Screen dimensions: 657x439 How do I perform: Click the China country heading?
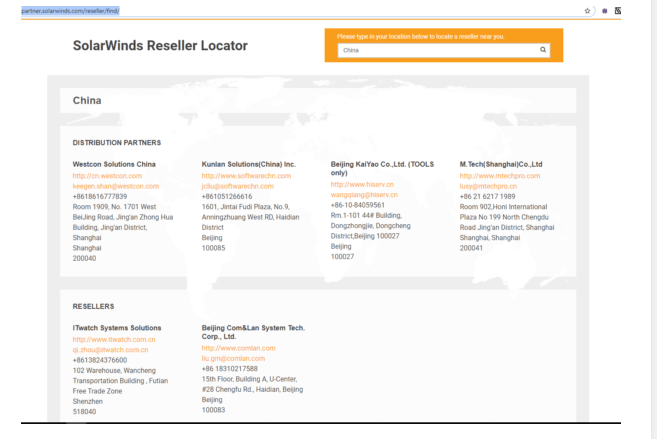(x=87, y=101)
